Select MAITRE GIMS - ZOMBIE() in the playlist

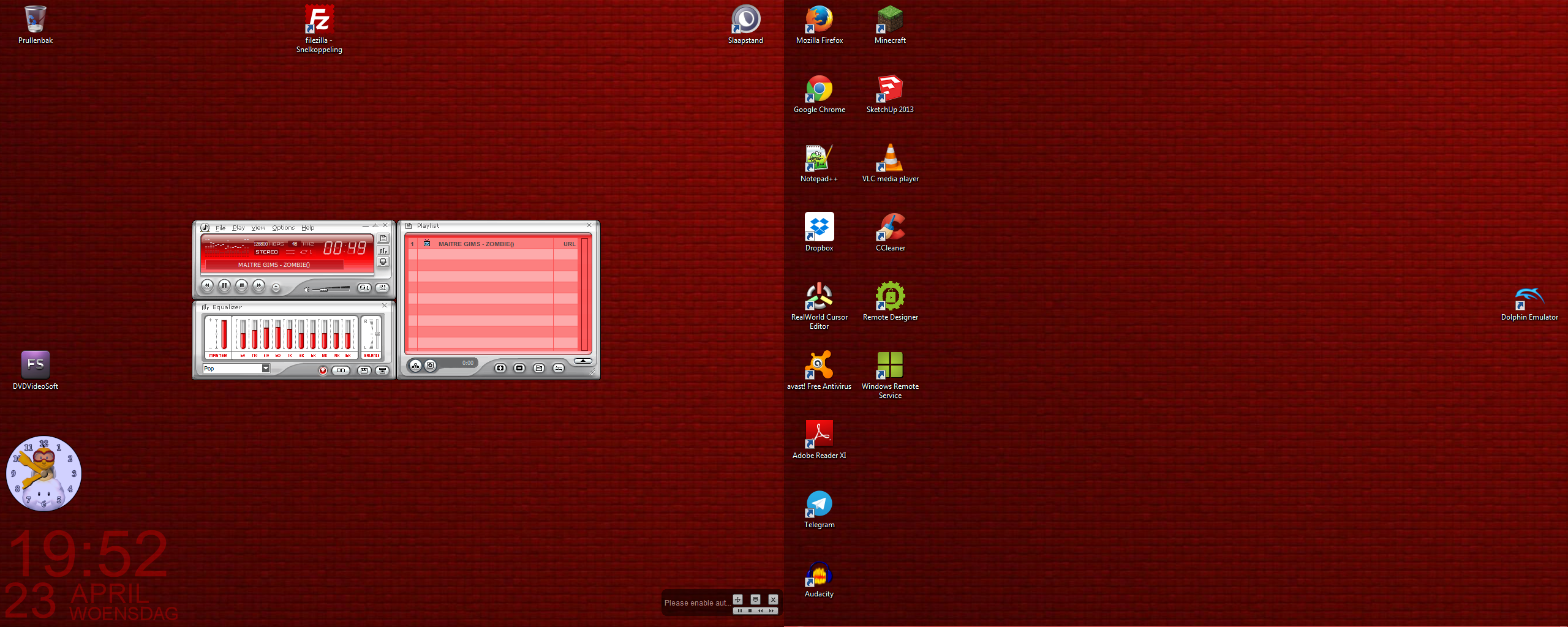coord(478,244)
